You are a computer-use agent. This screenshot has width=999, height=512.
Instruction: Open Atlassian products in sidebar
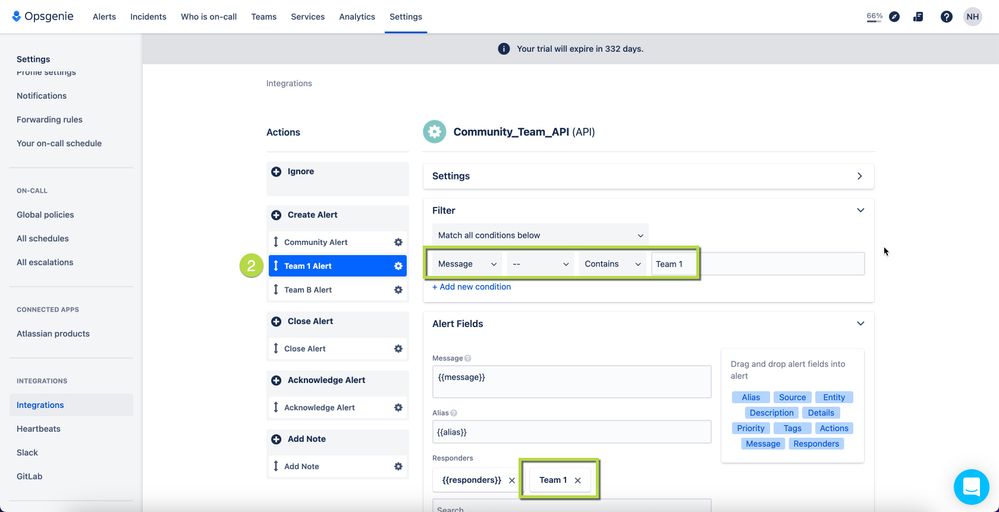click(x=53, y=334)
